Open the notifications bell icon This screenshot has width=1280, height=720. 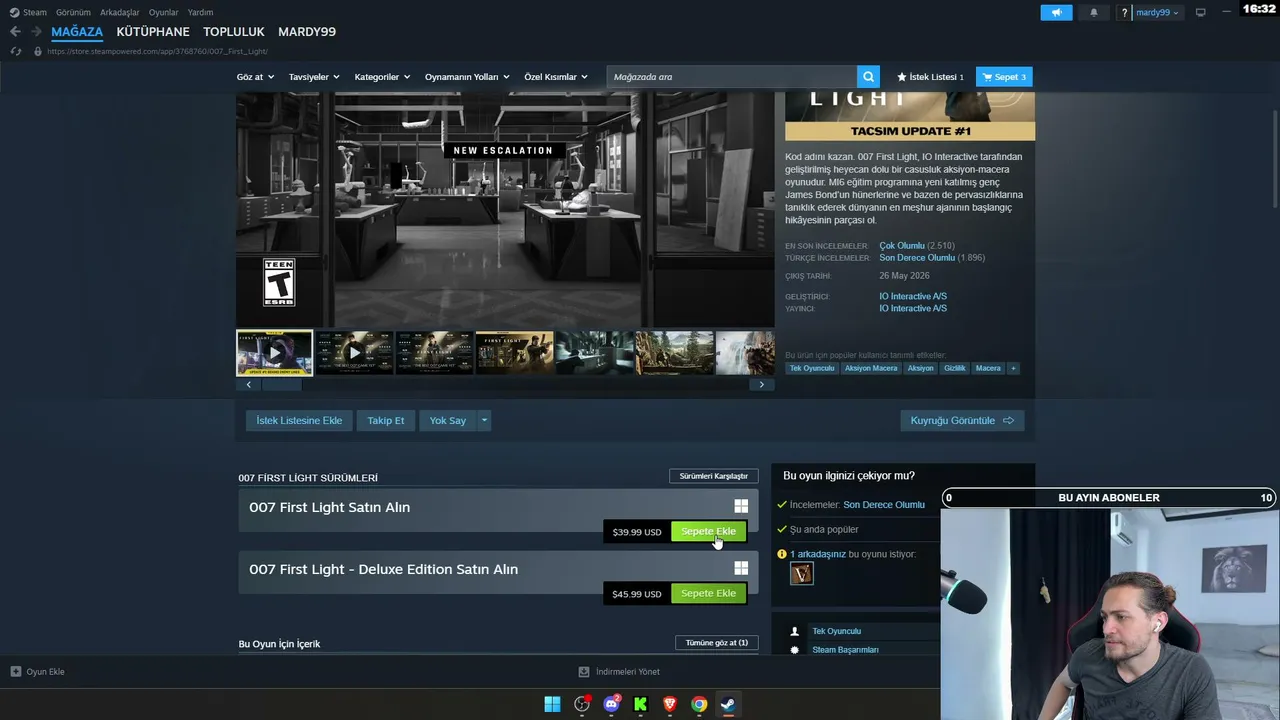click(x=1093, y=13)
